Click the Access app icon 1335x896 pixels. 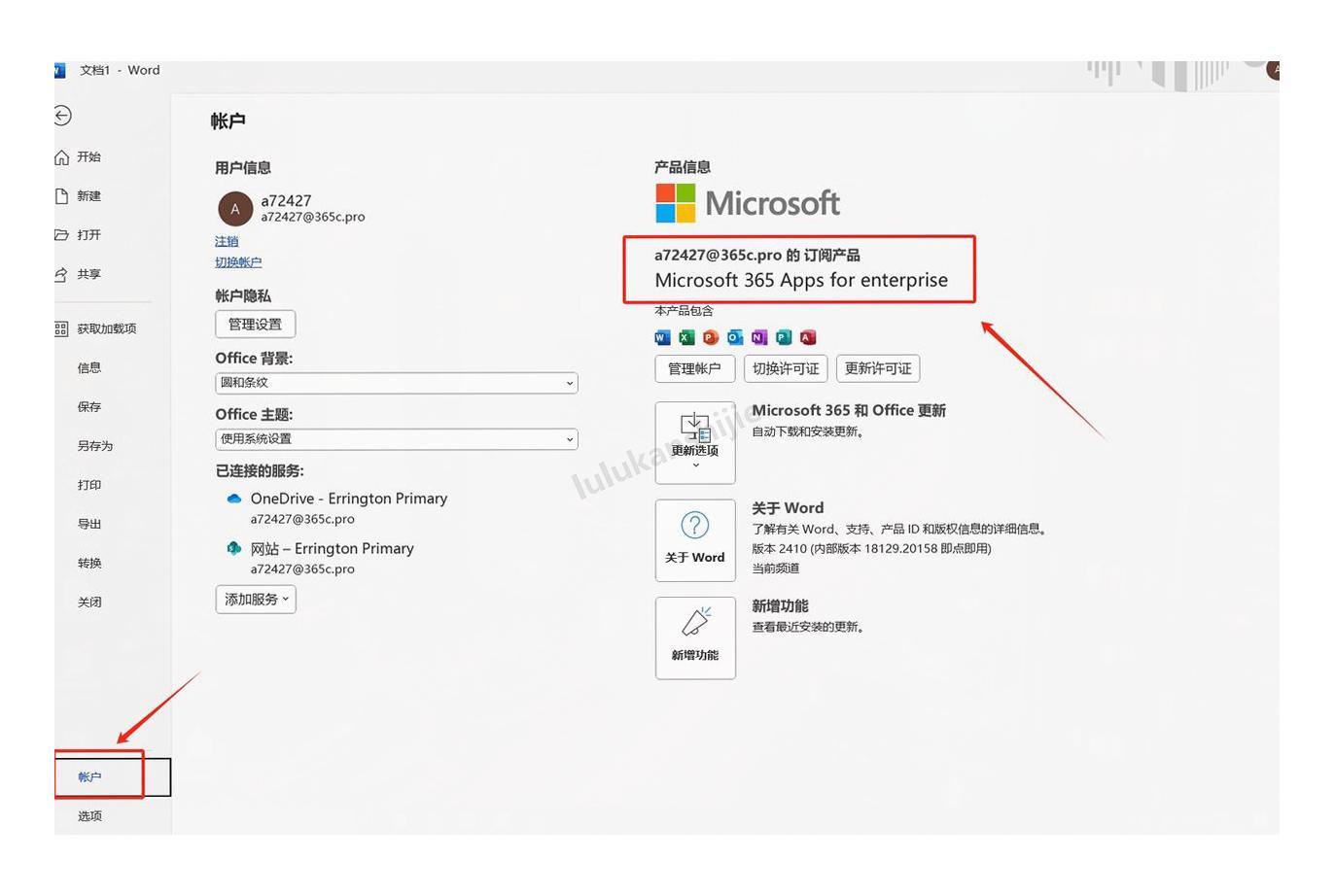point(808,337)
